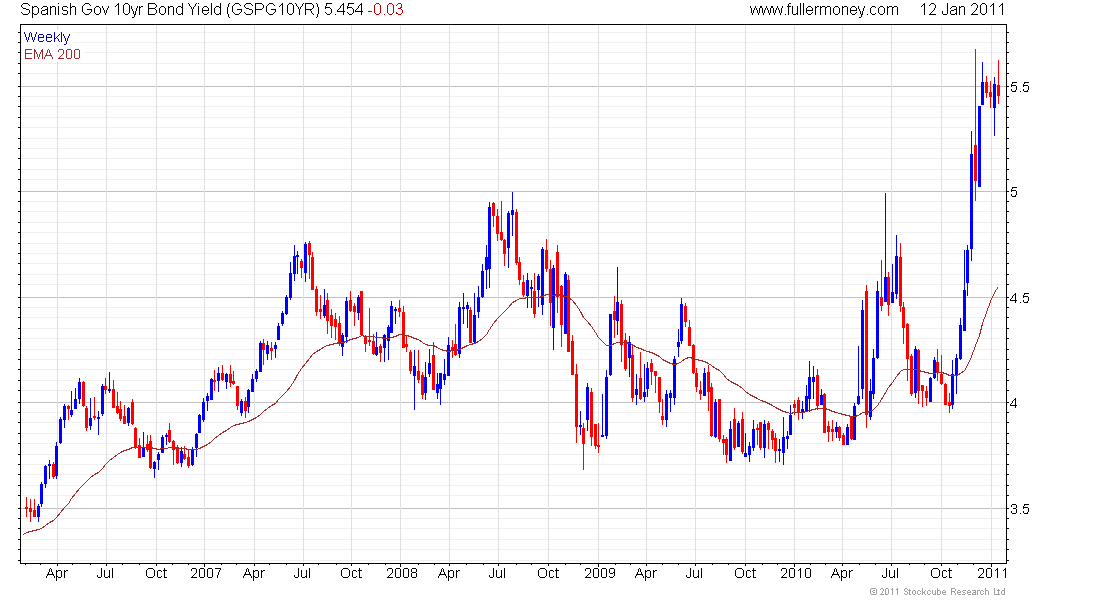The width and height of the screenshot is (1100, 600).
Task: Click the 4 level on yield axis
Action: (x=1015, y=403)
